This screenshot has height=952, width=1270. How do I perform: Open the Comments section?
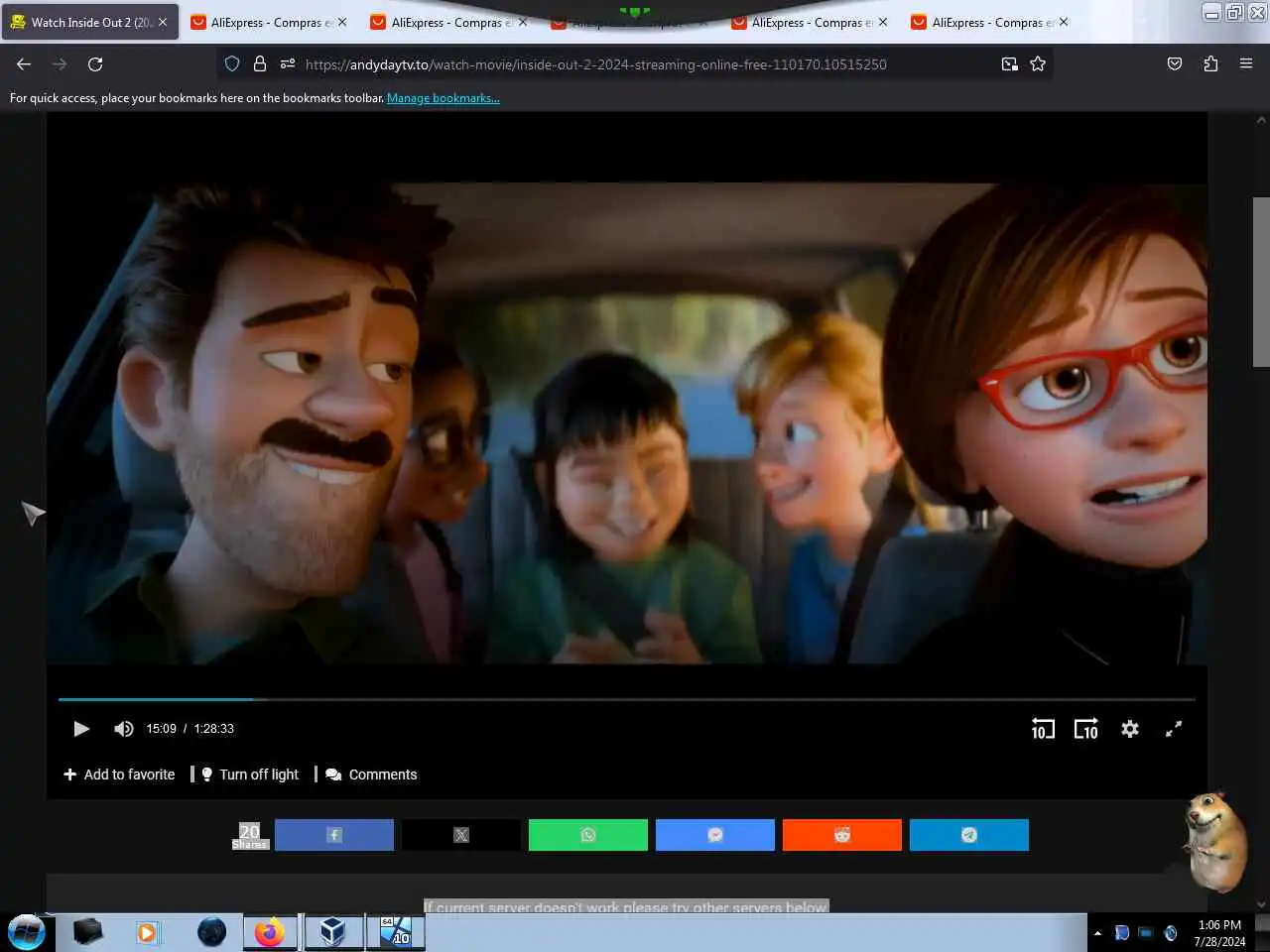371,774
